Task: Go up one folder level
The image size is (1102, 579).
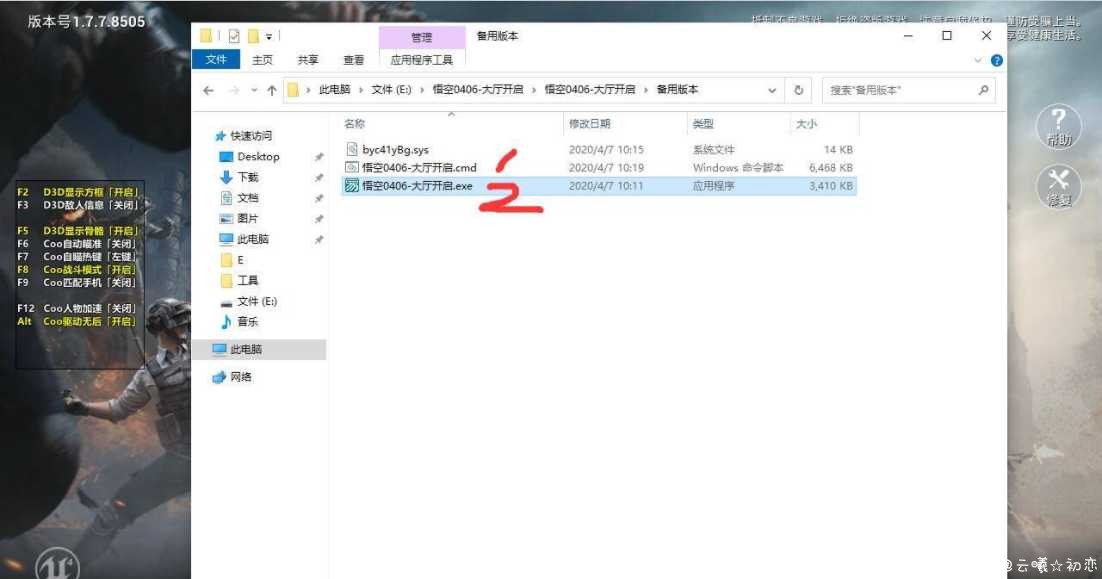Action: pyautogui.click(x=271, y=90)
